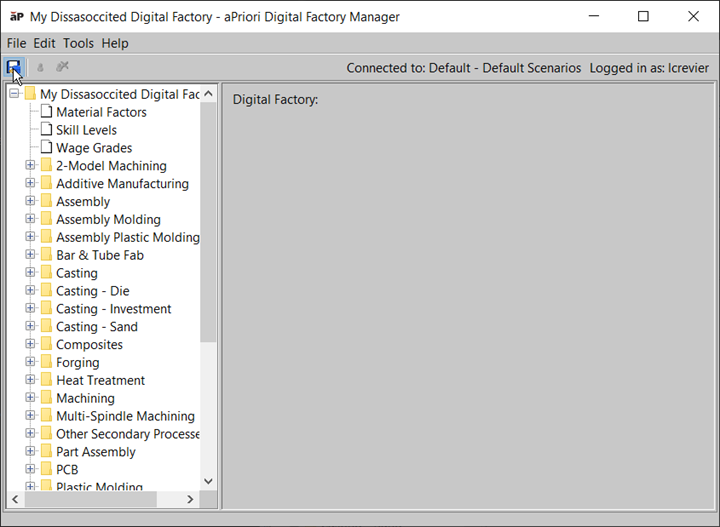The image size is (720, 527).
Task: Click the 'Digital Factory:' label
Action: (x=275, y=99)
